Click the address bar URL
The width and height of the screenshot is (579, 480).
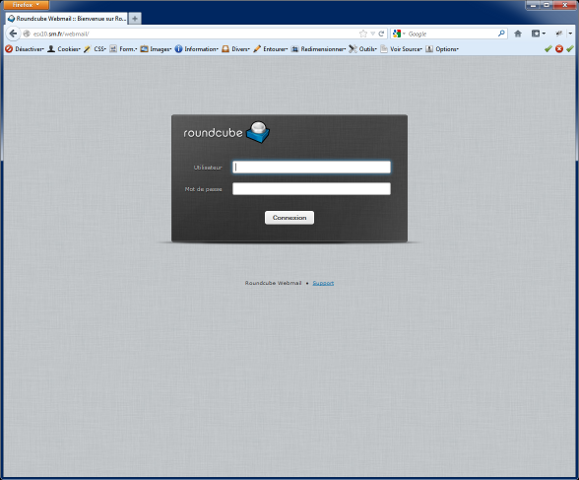pyautogui.click(x=61, y=34)
